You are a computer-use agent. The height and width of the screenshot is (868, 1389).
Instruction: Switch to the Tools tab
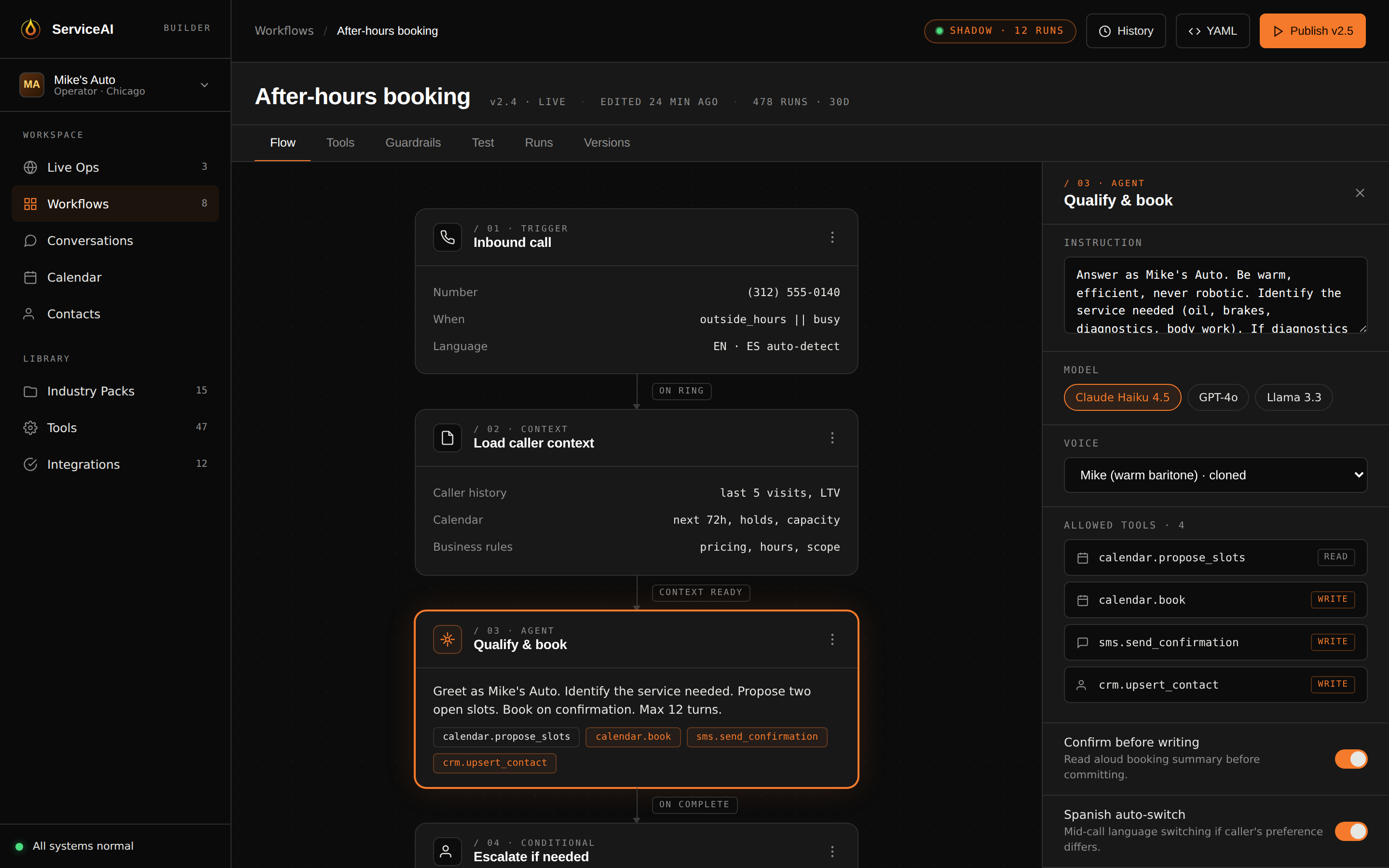coord(340,143)
